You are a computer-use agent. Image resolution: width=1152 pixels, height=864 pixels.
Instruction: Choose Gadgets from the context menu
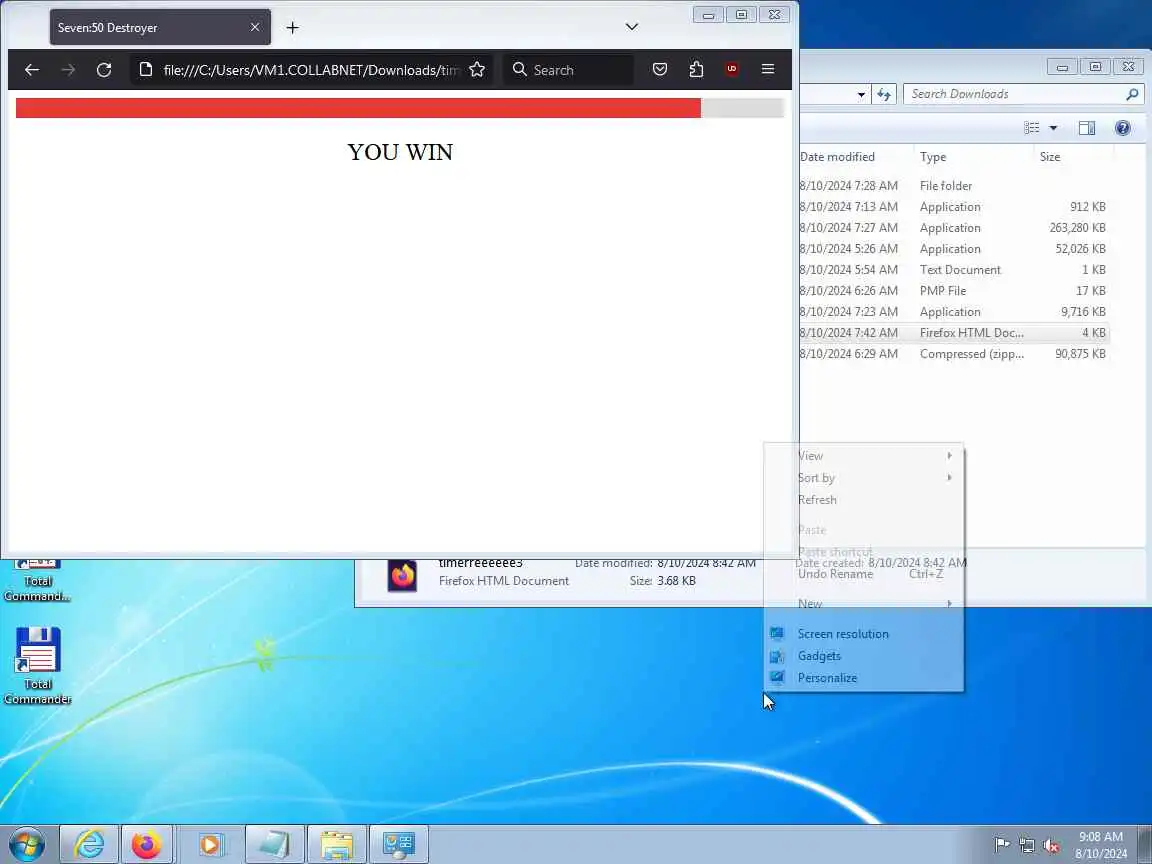click(x=864, y=655)
